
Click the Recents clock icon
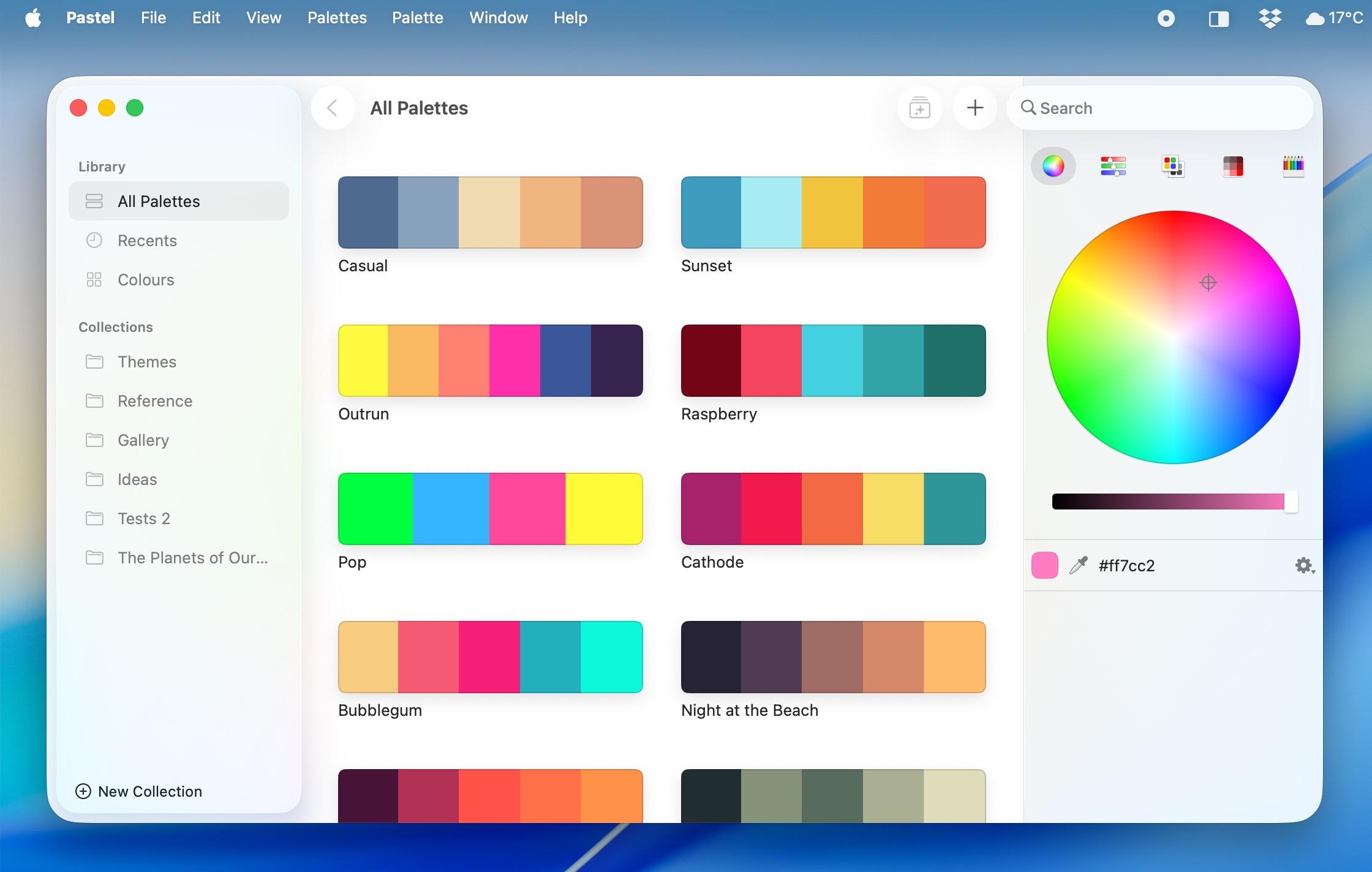(94, 240)
